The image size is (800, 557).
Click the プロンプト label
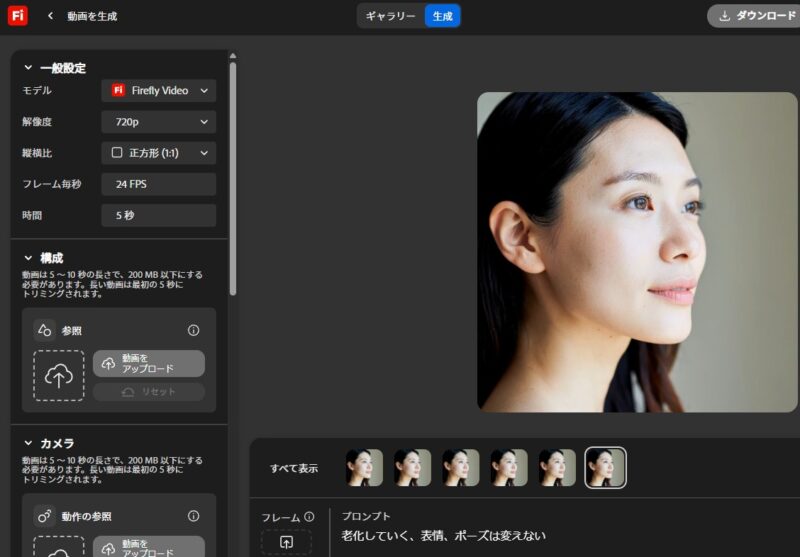tap(366, 516)
